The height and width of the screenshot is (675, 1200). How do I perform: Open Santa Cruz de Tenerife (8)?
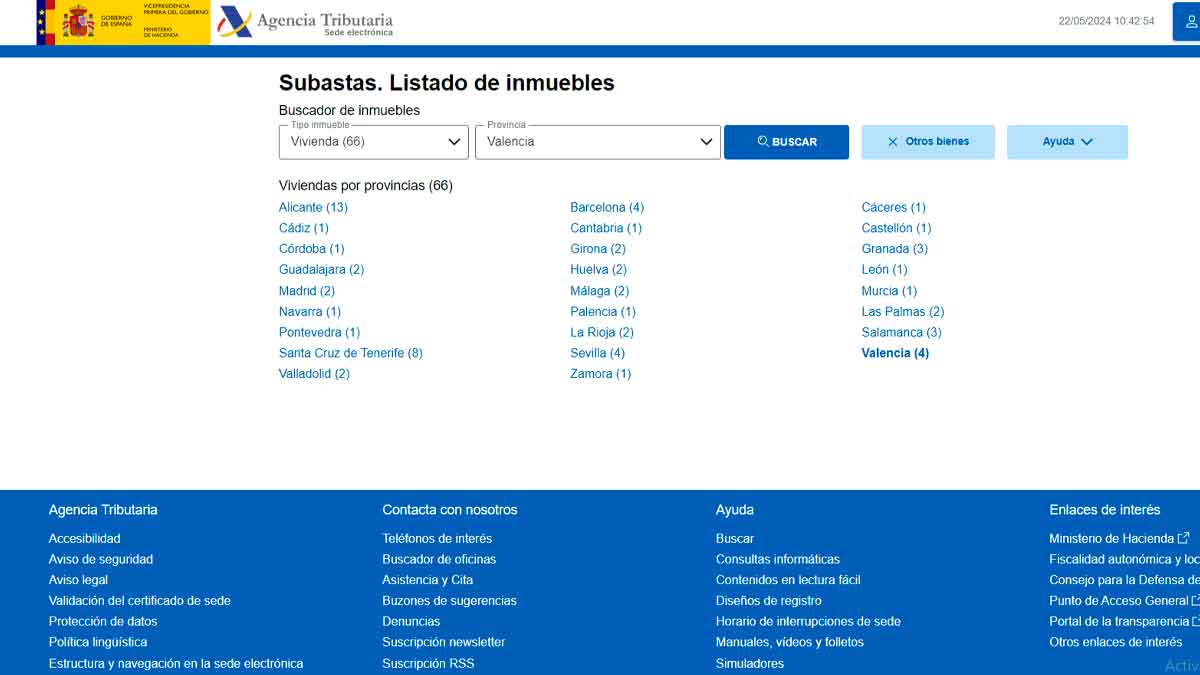350,353
